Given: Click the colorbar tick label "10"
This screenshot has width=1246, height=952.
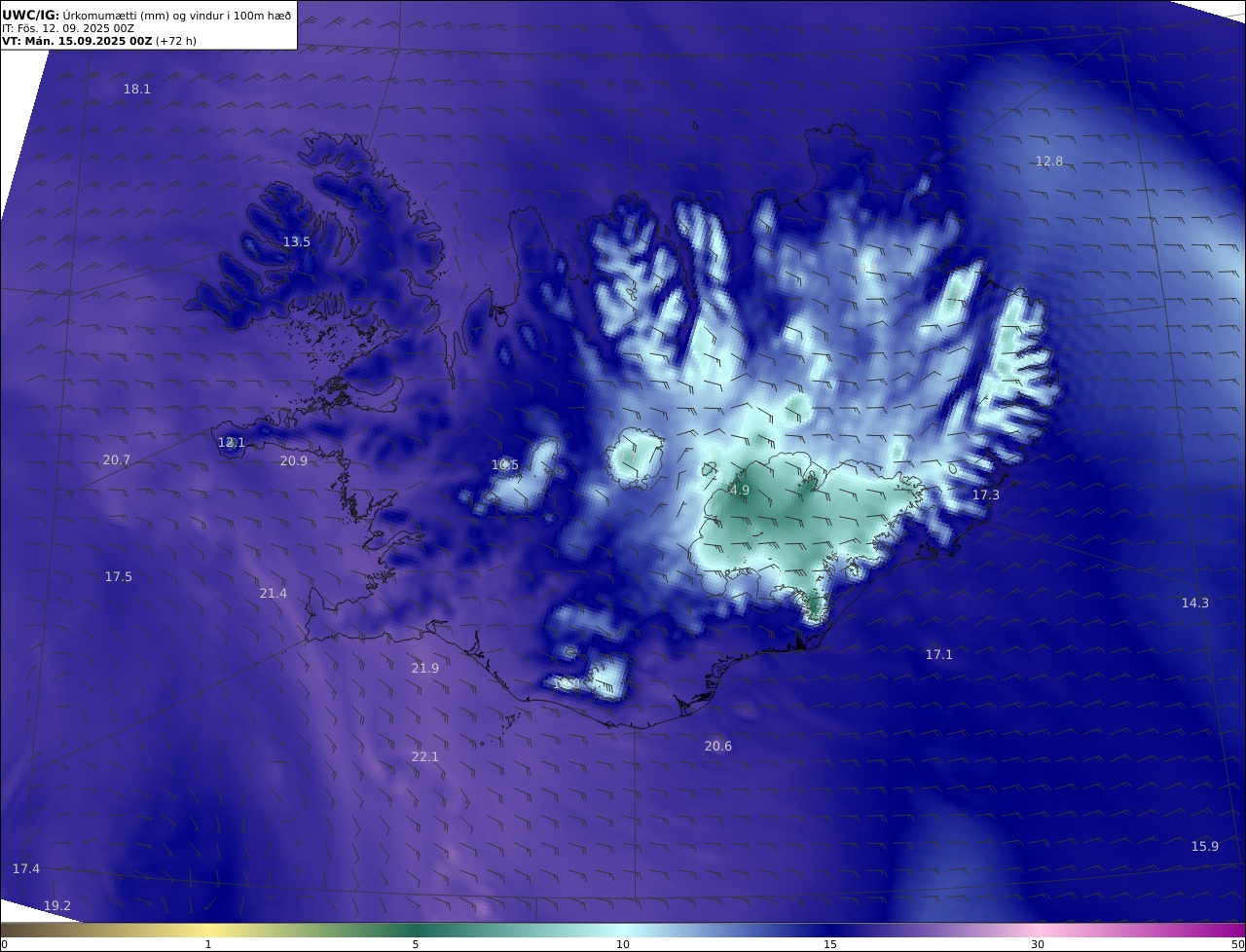Looking at the screenshot, I should [x=623, y=944].
